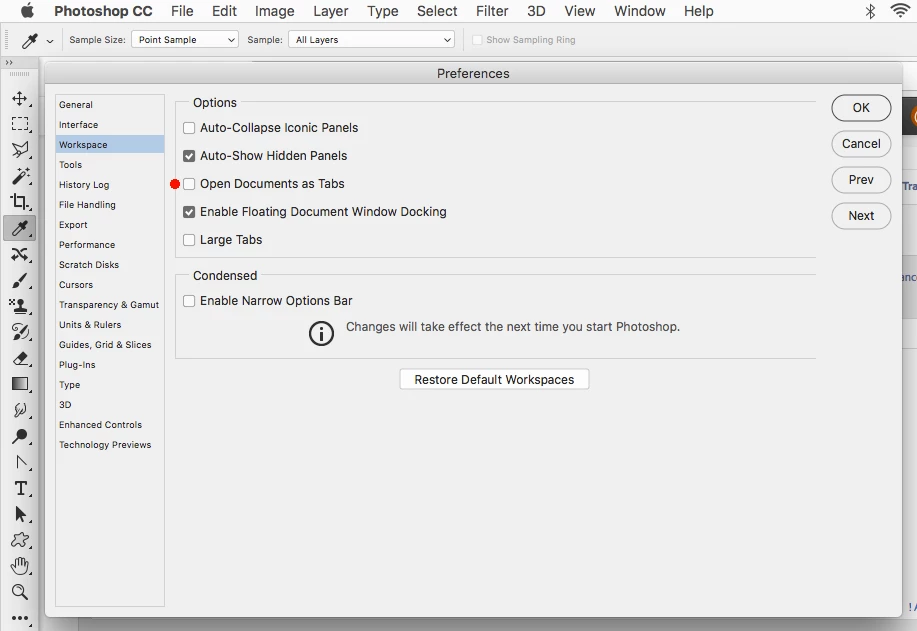917x631 pixels.
Task: Toggle Show Sampling Ring checkbox
Action: tap(477, 40)
